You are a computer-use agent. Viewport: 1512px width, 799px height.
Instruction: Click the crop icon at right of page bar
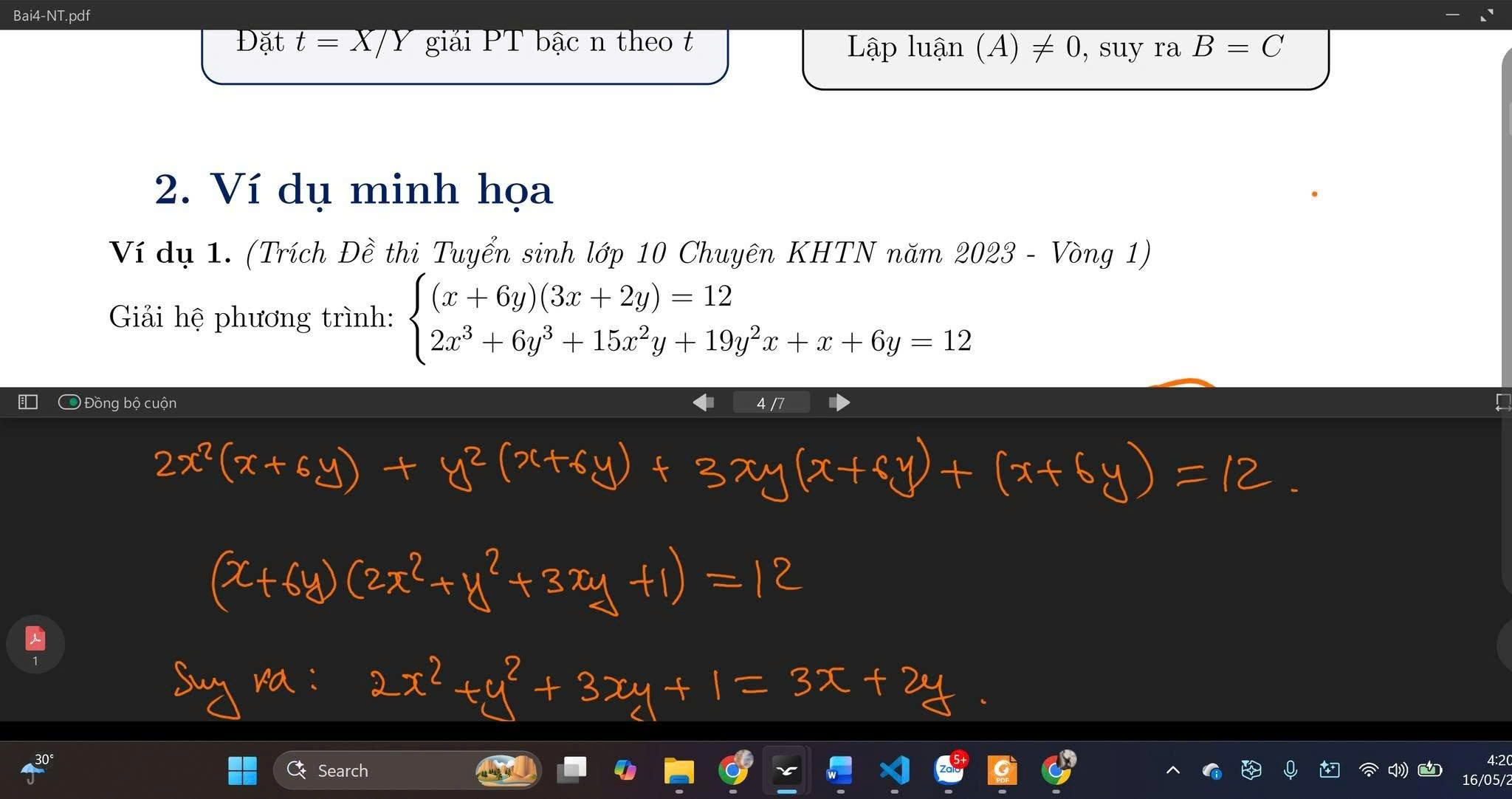point(1503,402)
